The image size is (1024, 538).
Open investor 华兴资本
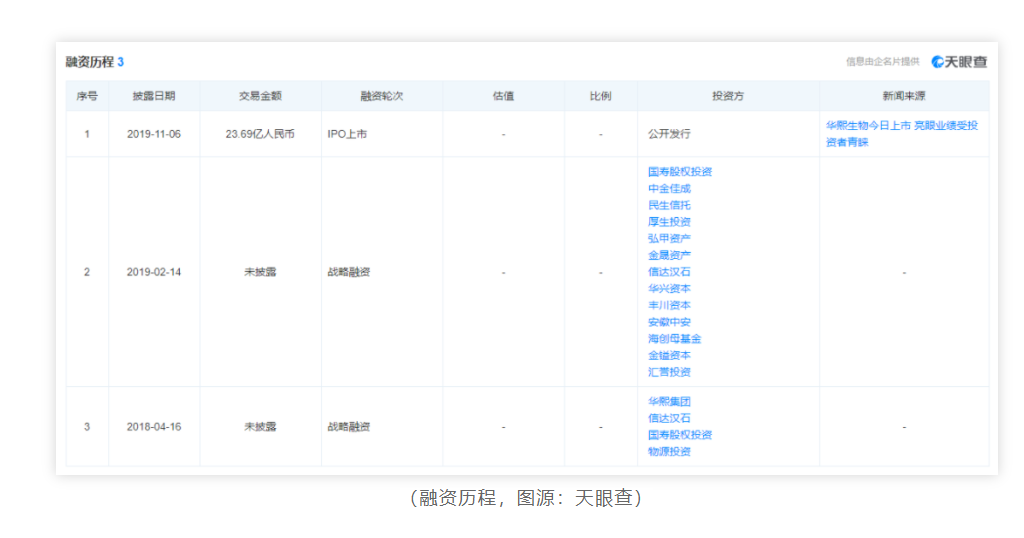coord(669,288)
